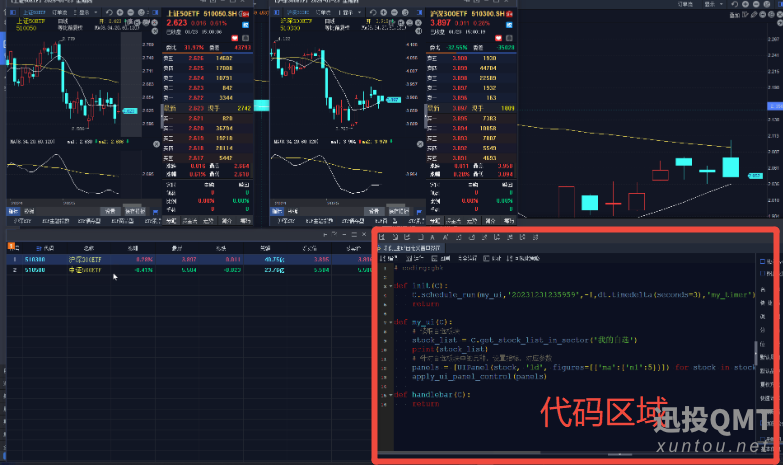Click the 名称 column header in watchlist
Screen dimensions: 783x465
coord(89,248)
